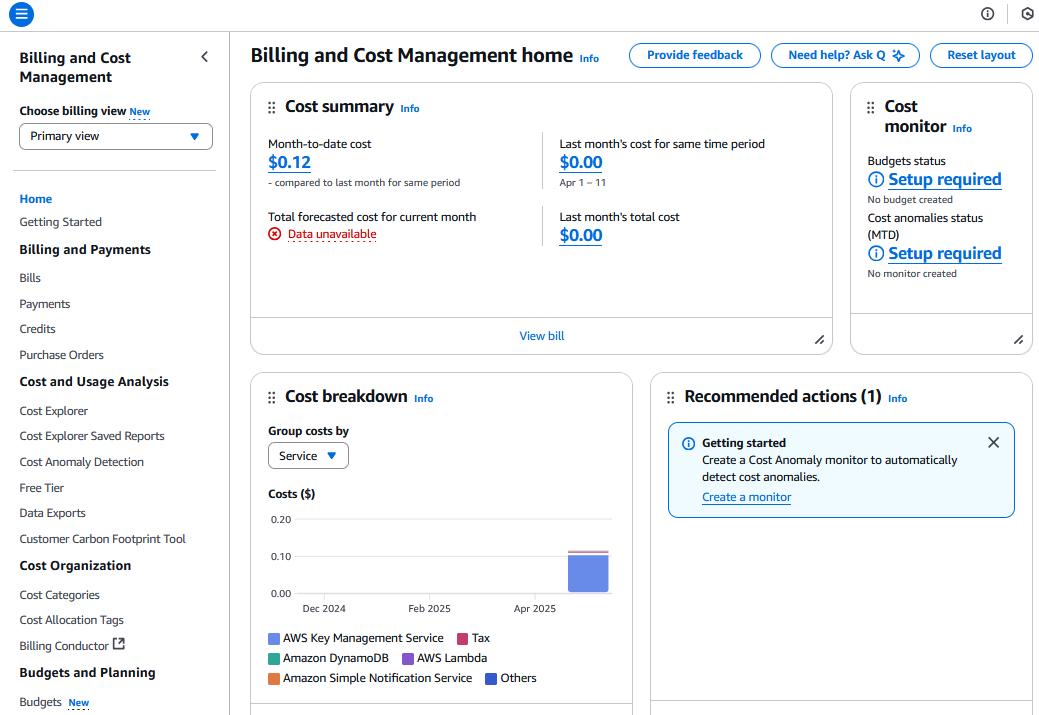Screen dimensions: 1039x715
Task: Open Cost Explorer
Action: point(54,412)
